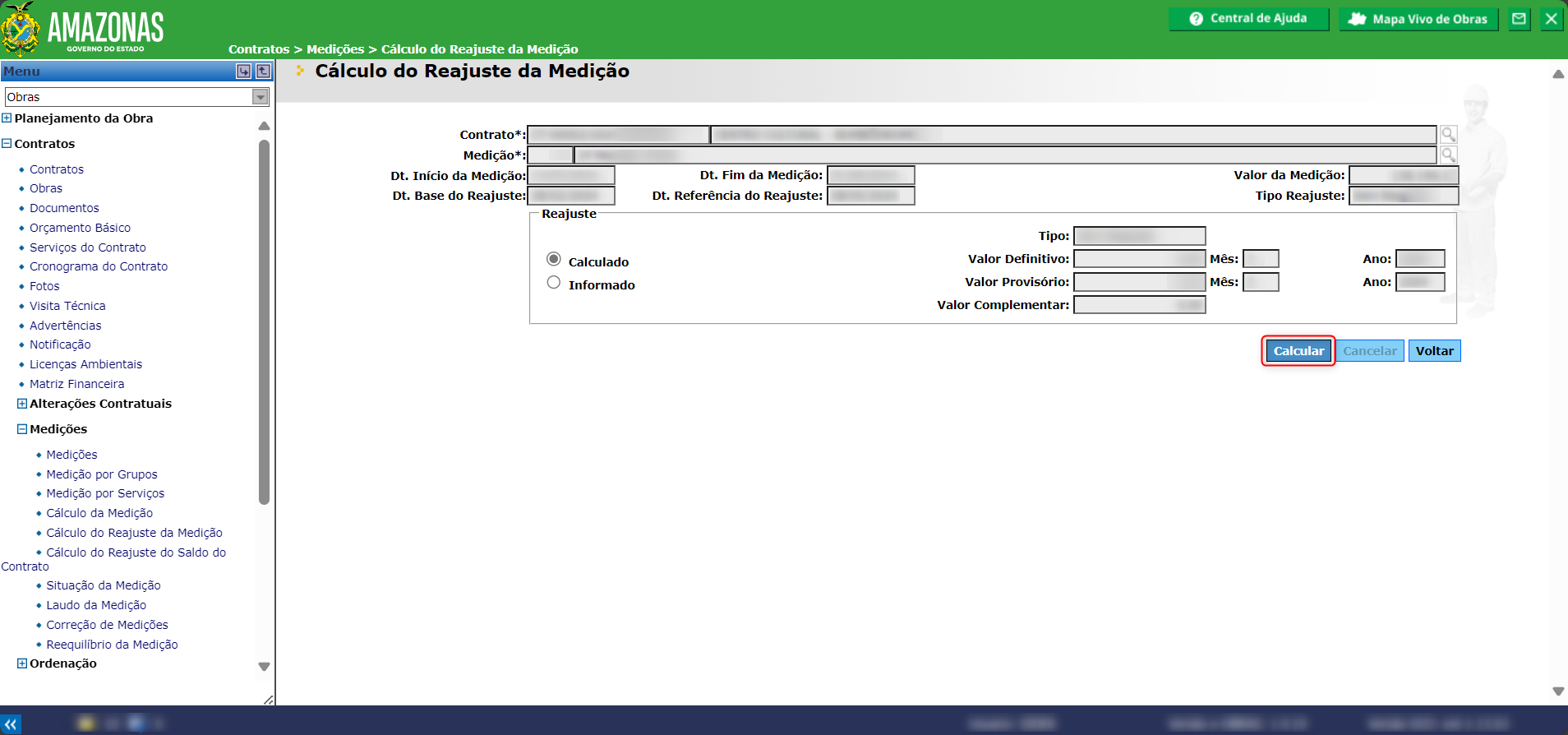
Task: Click menu scrollbar down arrow
Action: (264, 667)
